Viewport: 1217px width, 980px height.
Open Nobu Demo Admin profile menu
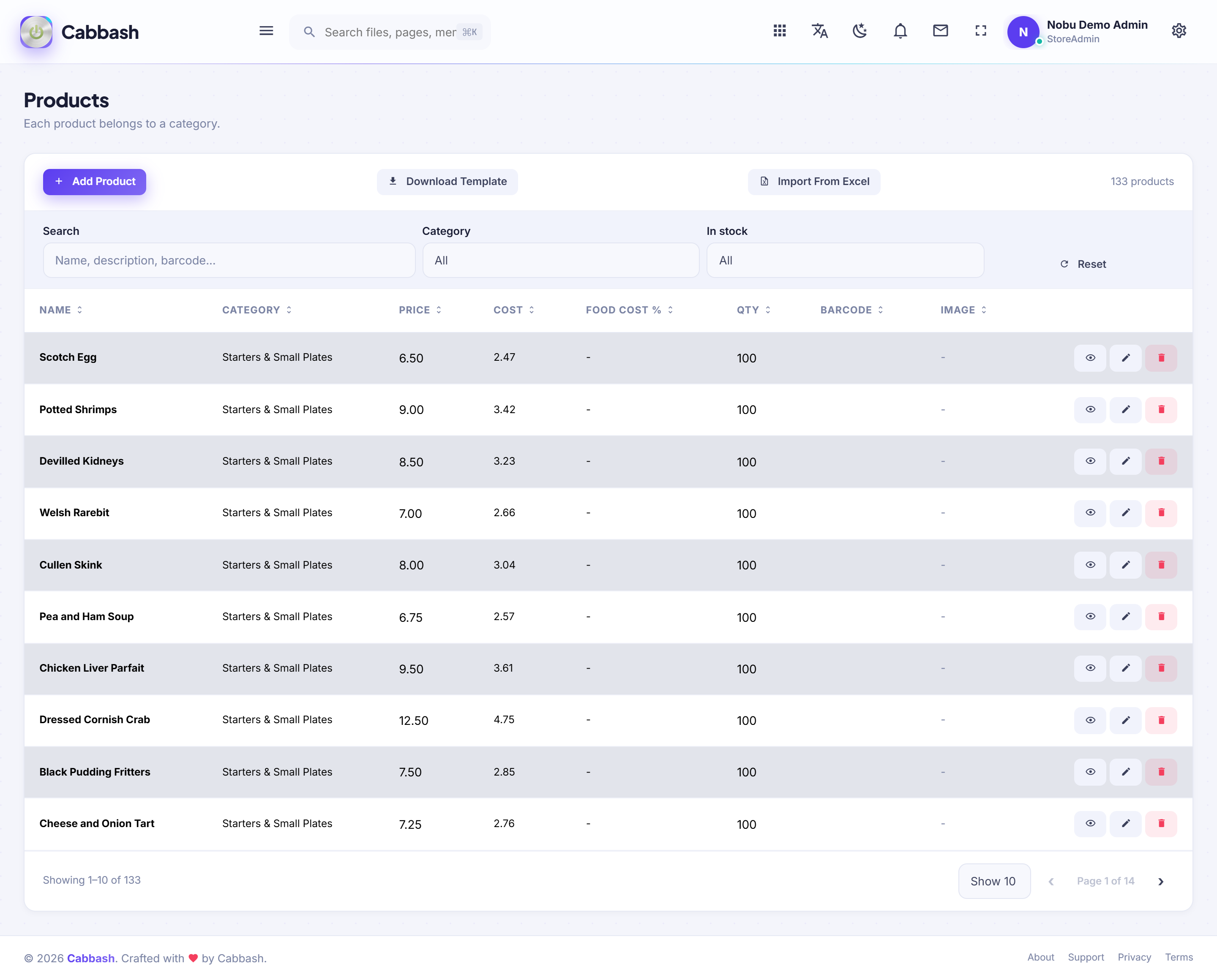coord(1078,32)
